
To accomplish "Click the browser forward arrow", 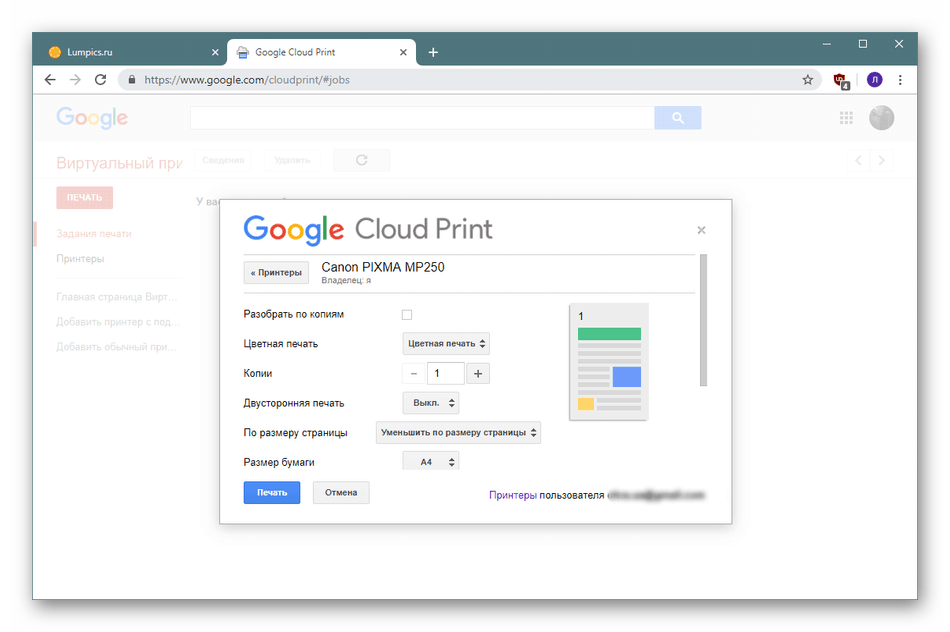I will pos(75,79).
